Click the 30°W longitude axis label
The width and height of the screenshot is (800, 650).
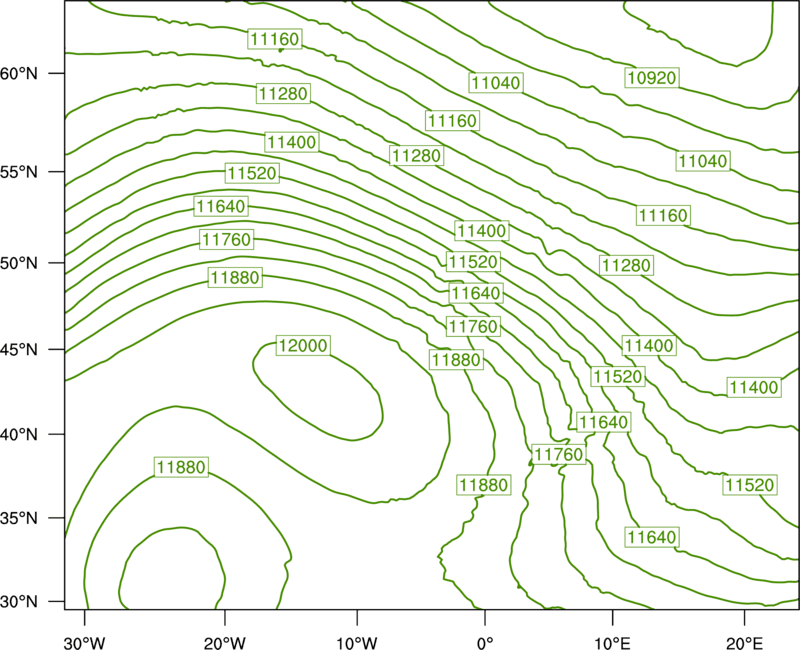(x=85, y=642)
